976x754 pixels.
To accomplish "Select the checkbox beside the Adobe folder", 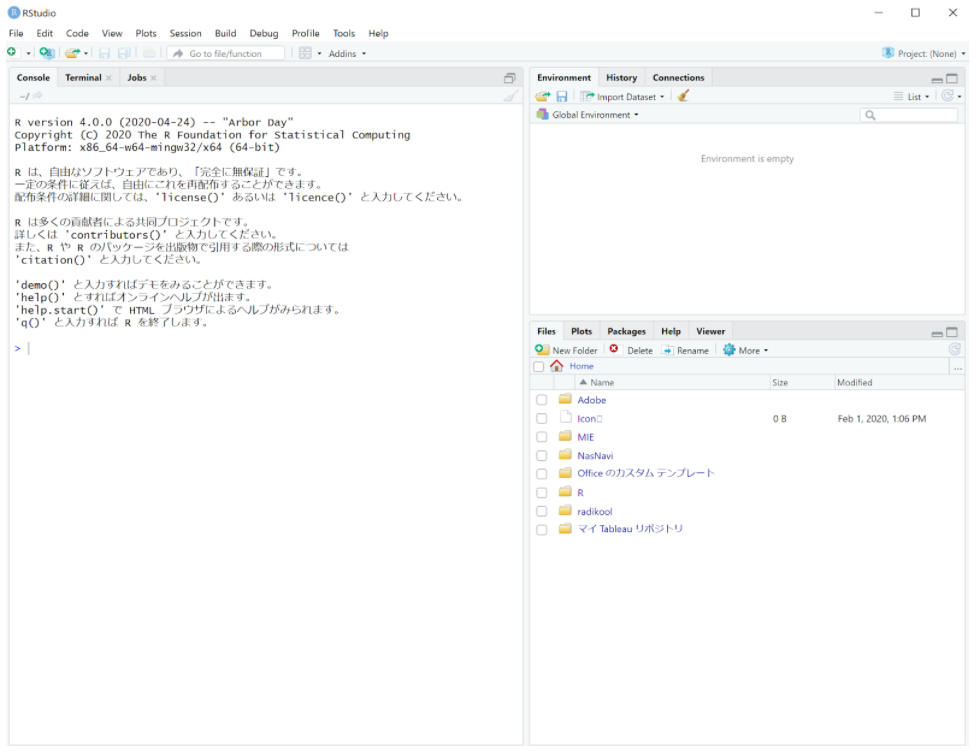I will 542,400.
